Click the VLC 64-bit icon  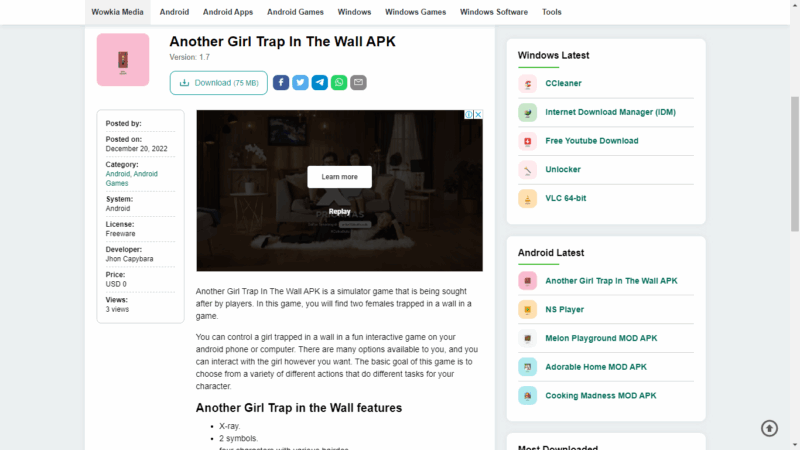tap(528, 198)
